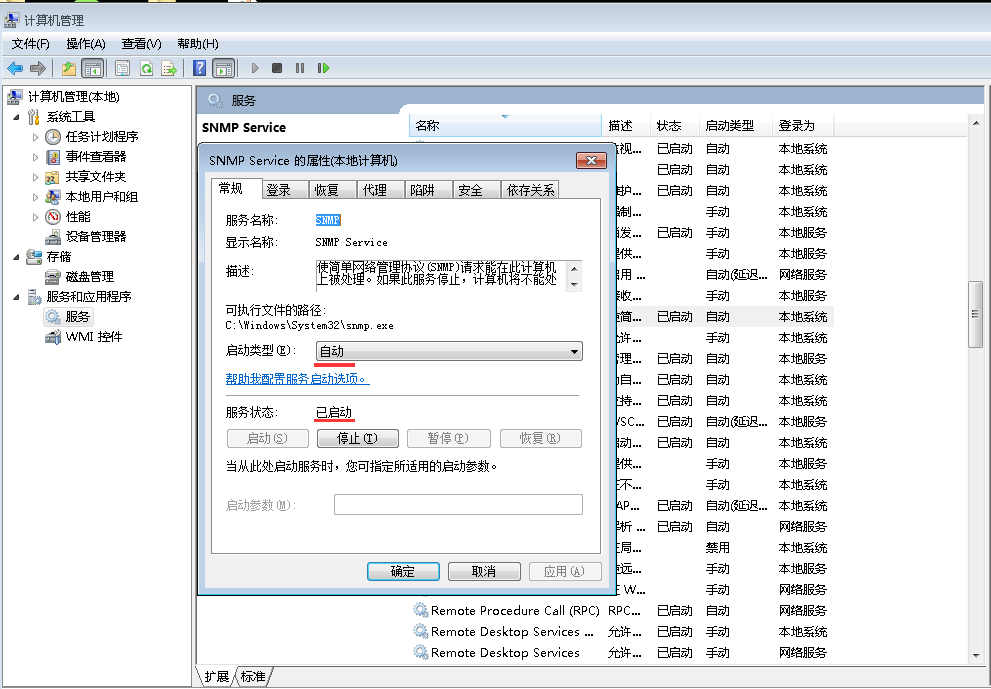This screenshot has width=991, height=689.
Task: Click the Up one level folder icon
Action: click(x=69, y=68)
